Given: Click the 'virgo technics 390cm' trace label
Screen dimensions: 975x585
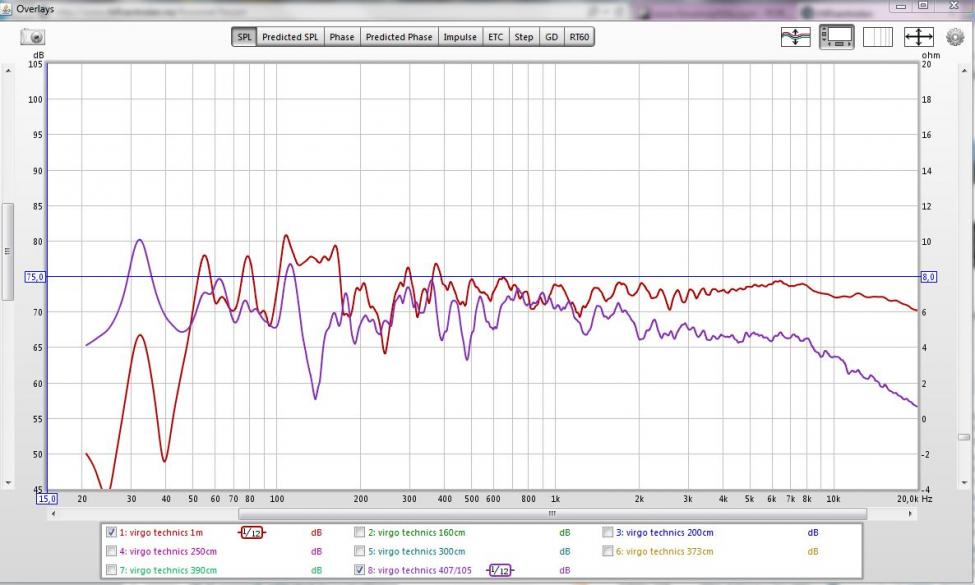Looking at the screenshot, I should pyautogui.click(x=173, y=570).
